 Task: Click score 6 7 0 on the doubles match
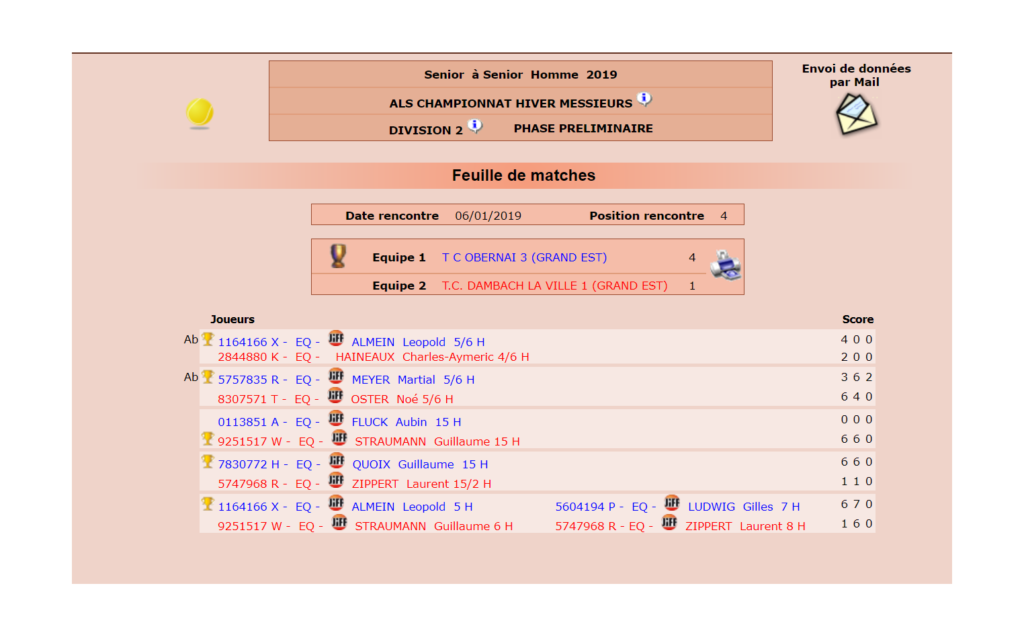pyautogui.click(x=857, y=504)
